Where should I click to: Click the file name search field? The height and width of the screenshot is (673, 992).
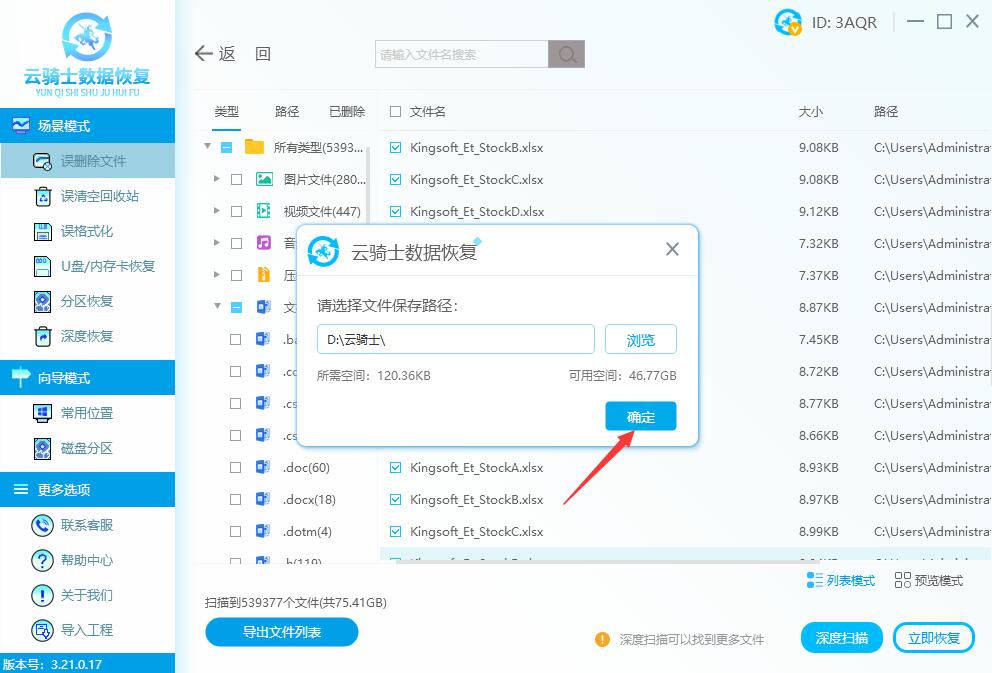462,54
